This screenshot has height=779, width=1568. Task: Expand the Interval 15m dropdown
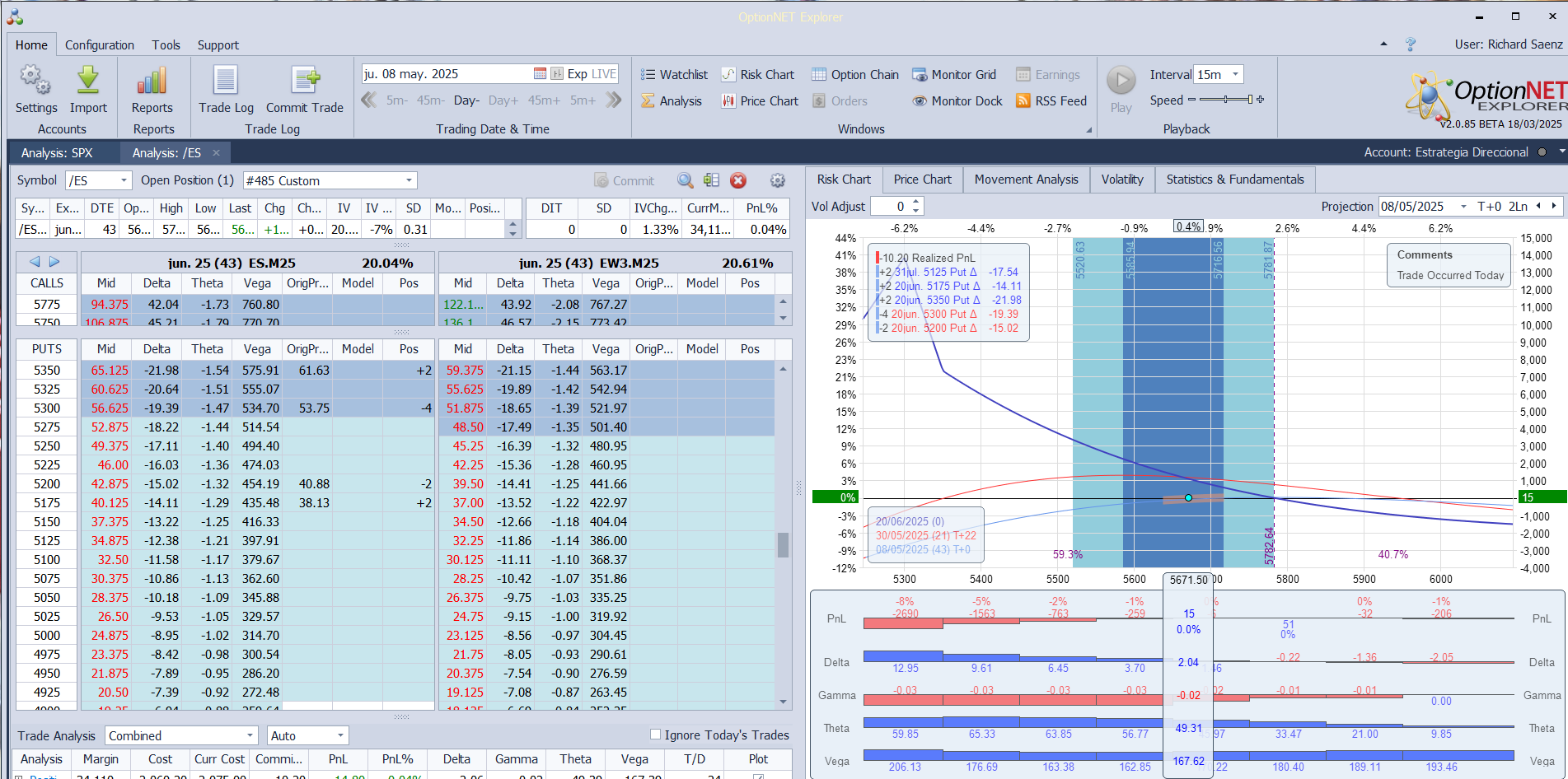click(x=1235, y=75)
